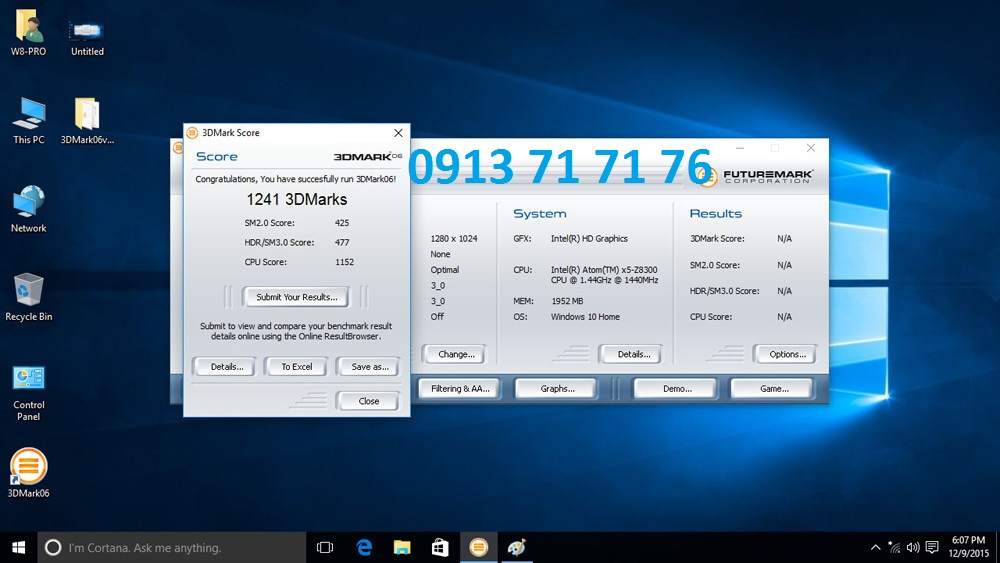
Task: Click the 1241 3DMarks score text
Action: 297,200
